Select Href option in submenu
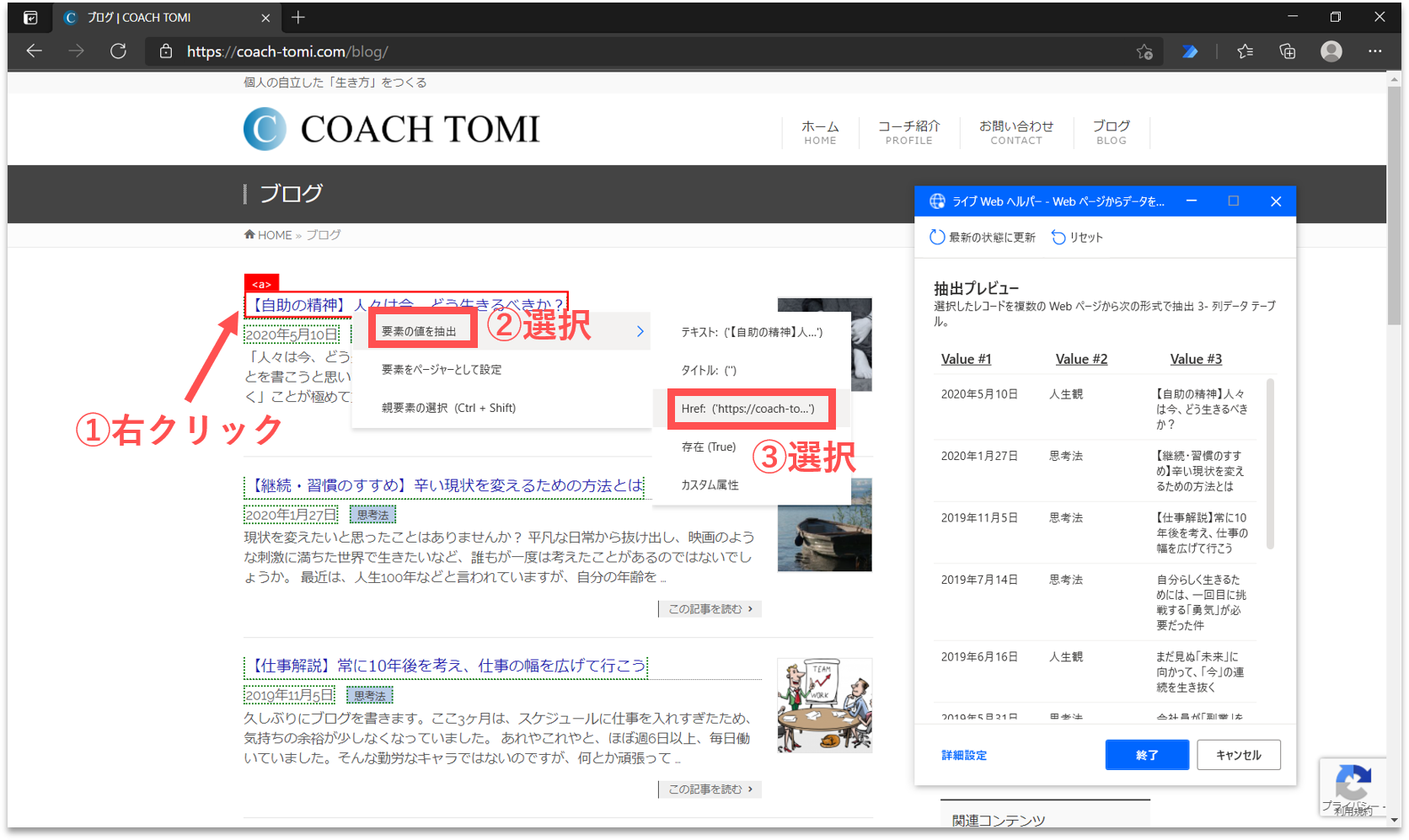The width and height of the screenshot is (1409, 840). click(748, 409)
